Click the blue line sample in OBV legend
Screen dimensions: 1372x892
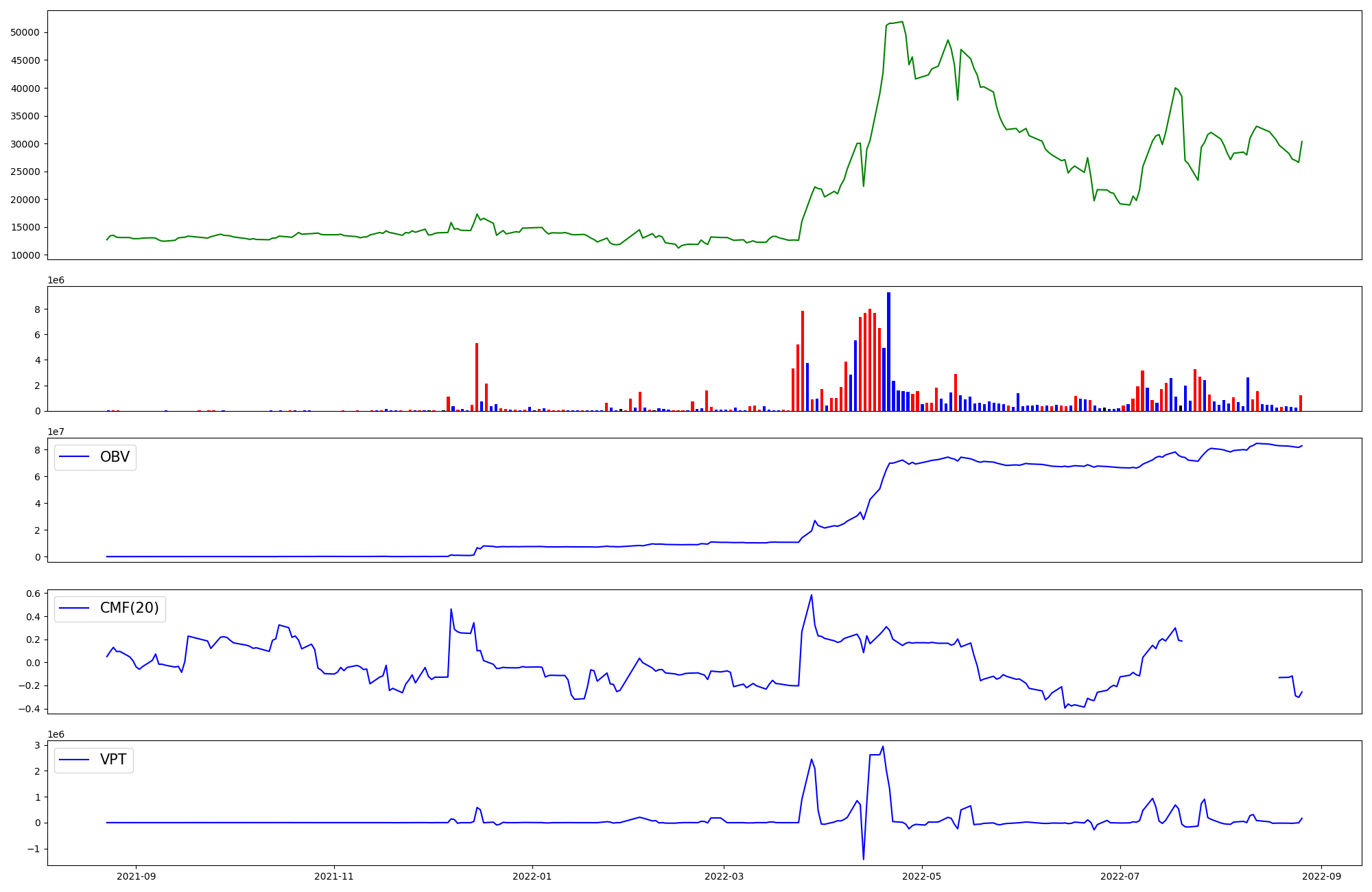pos(75,457)
